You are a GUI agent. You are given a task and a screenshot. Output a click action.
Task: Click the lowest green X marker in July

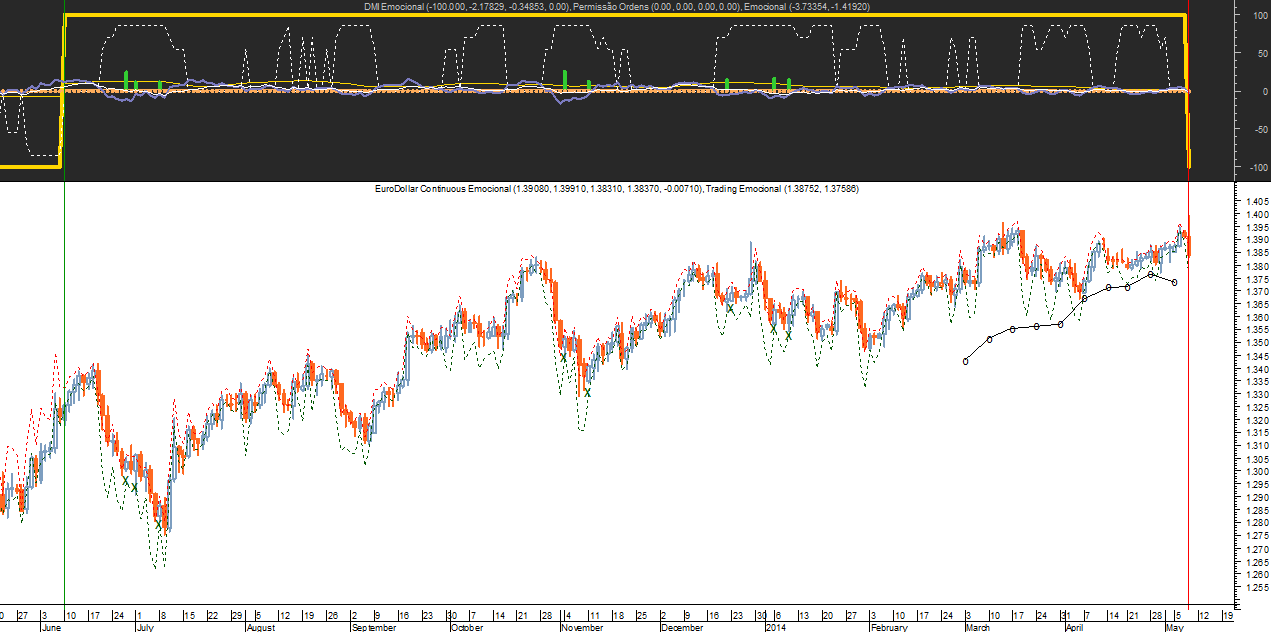point(158,523)
